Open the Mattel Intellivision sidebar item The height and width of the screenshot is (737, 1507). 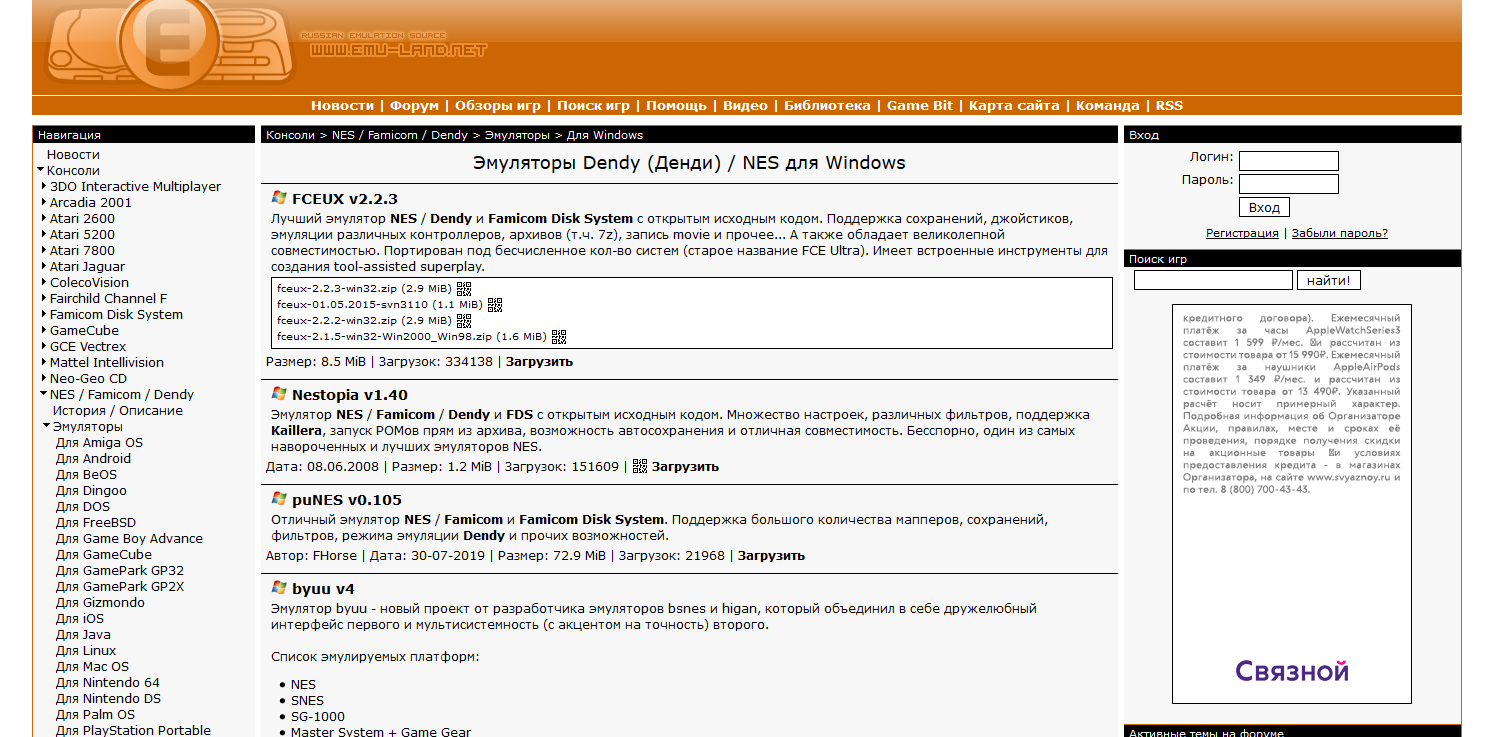pyautogui.click(x=107, y=362)
